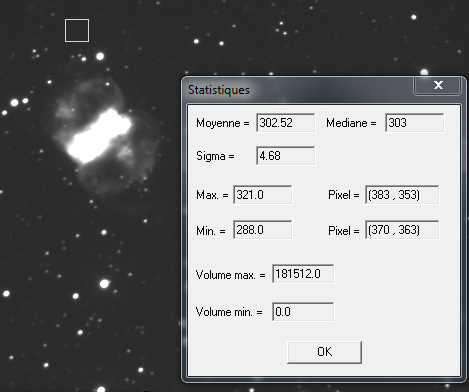Click the OK button in Statistiques dialog
Image resolution: width=469 pixels, height=392 pixels.
324,352
